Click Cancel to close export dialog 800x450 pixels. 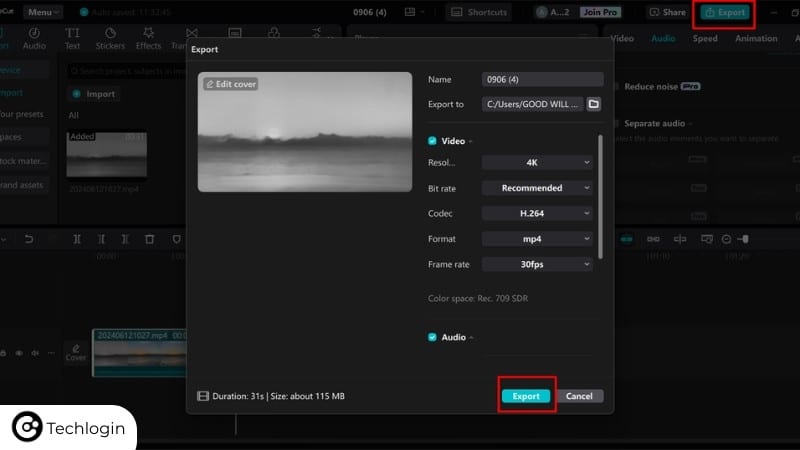[x=579, y=396]
